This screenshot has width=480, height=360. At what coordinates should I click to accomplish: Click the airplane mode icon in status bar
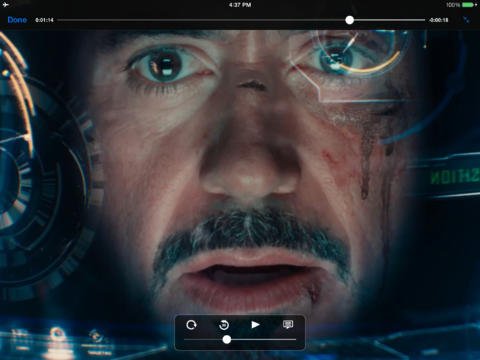[x=5, y=5]
